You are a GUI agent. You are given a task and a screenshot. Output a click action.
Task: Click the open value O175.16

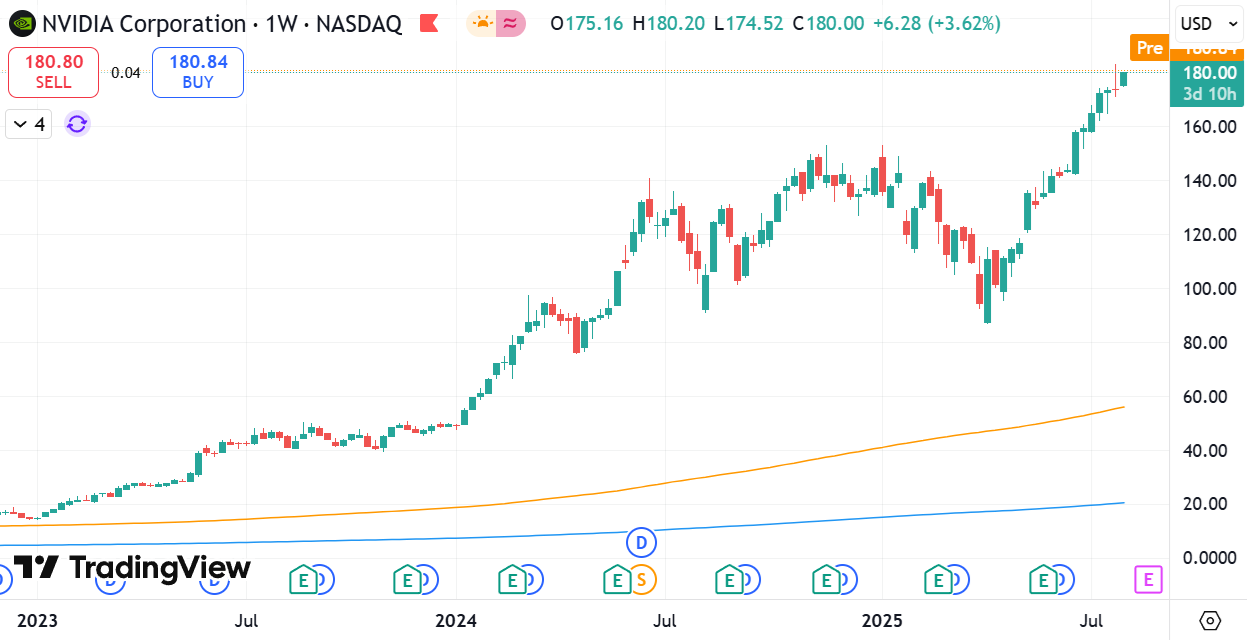588,23
